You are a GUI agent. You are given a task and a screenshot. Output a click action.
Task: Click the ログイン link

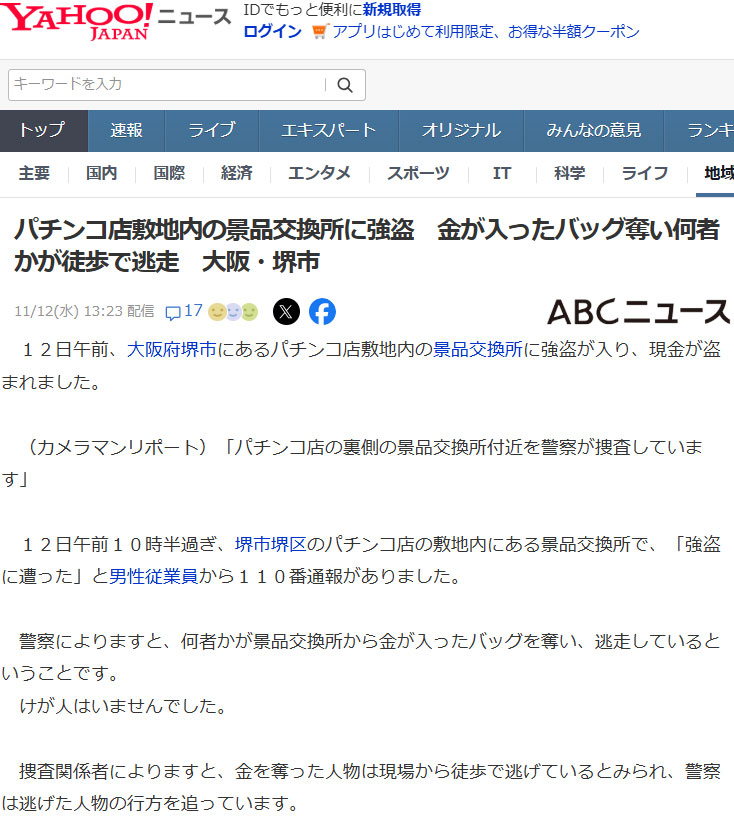pyautogui.click(x=272, y=32)
